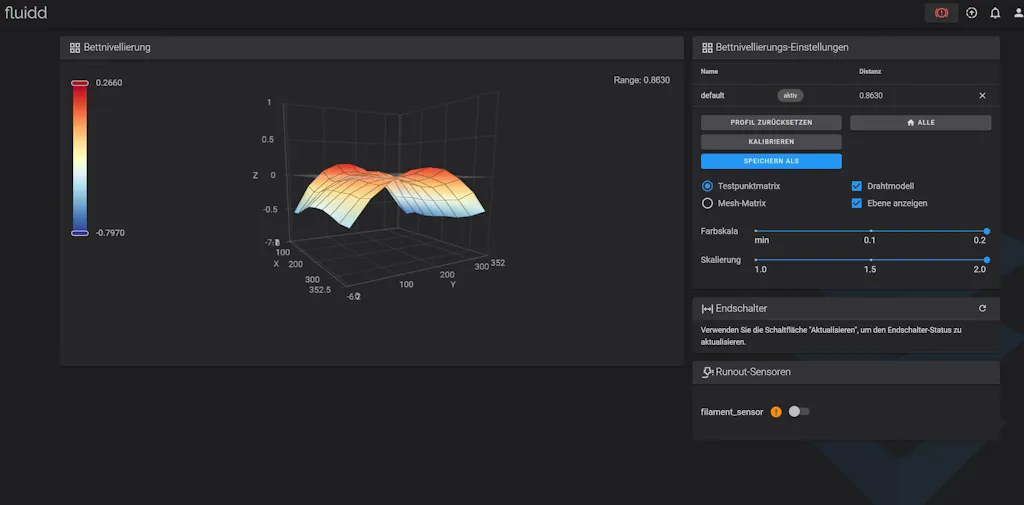This screenshot has width=1024, height=505.
Task: Click the Runout-Sensoren header icon
Action: (x=707, y=372)
